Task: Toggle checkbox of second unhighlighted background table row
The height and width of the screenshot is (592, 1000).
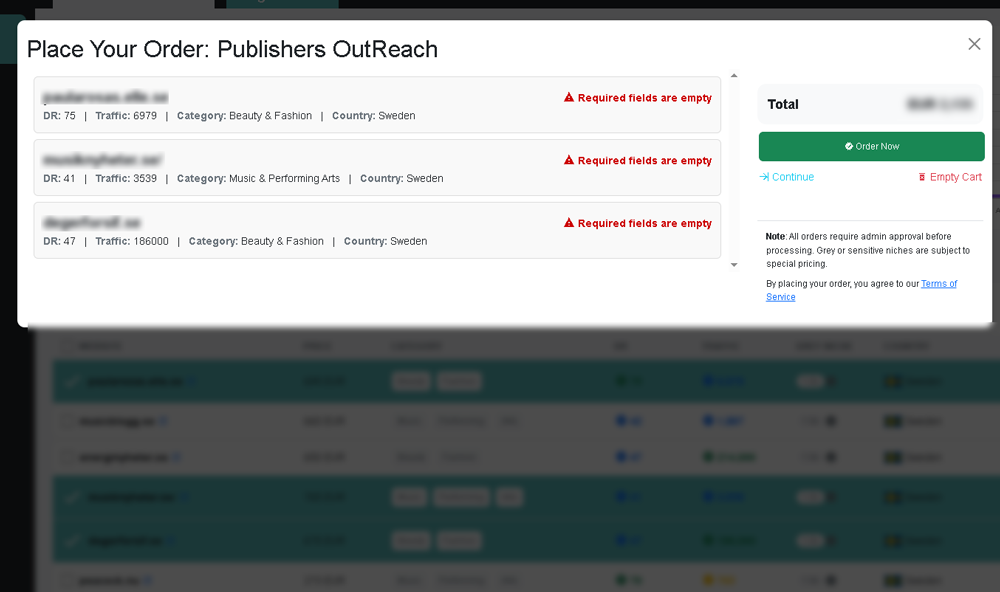Action: pos(69,457)
